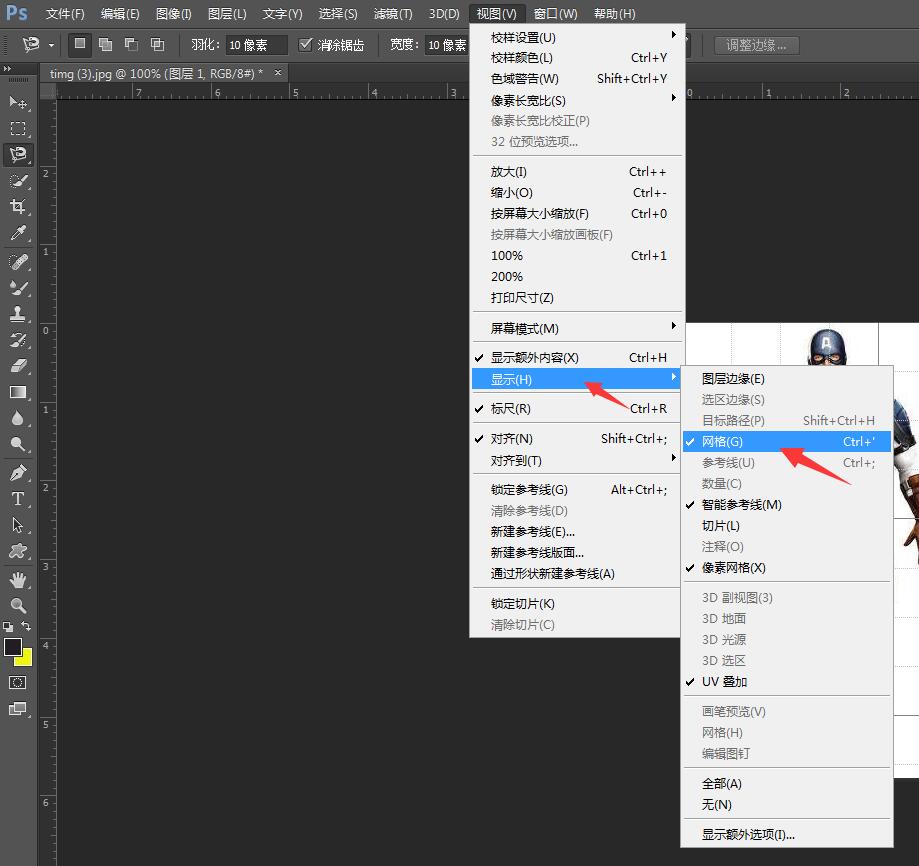Toggle the 消除锯齿 anti-alias checkbox
Image resolution: width=919 pixels, height=866 pixels.
[306, 44]
